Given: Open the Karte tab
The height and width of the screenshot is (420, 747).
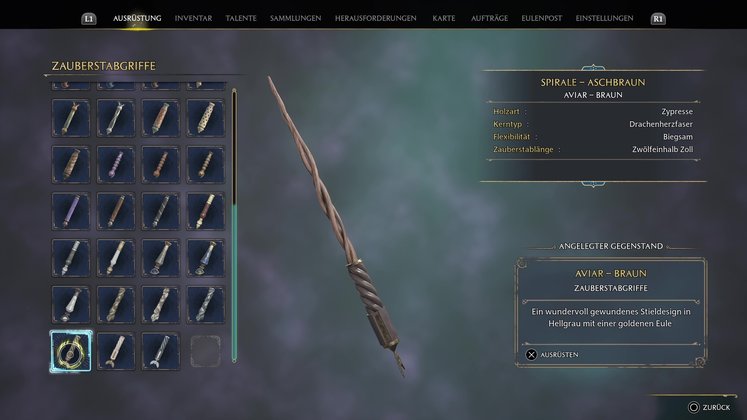Looking at the screenshot, I should 444,18.
